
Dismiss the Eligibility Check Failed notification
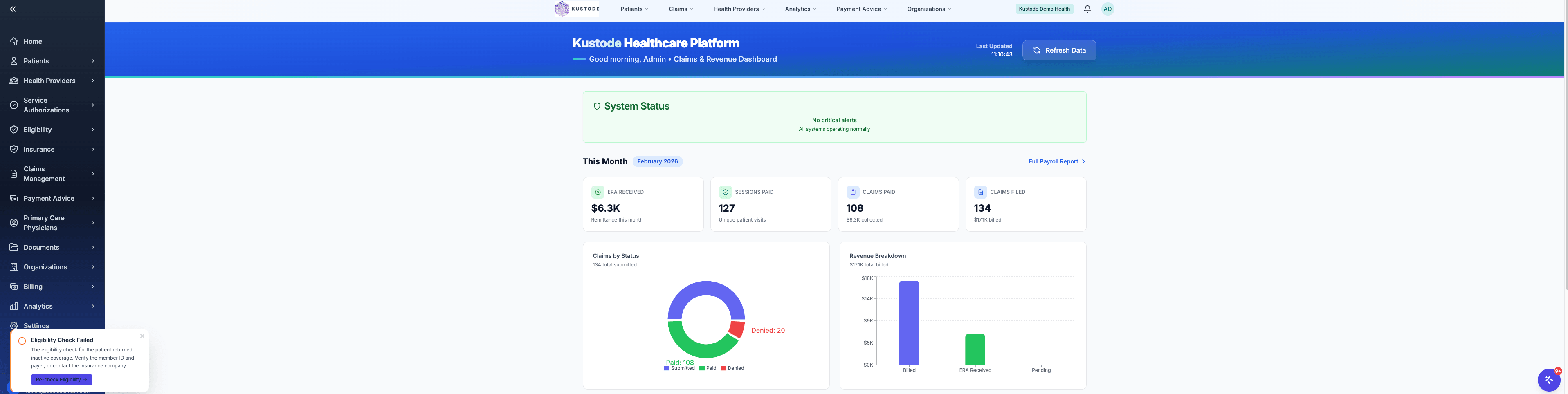pos(142,336)
